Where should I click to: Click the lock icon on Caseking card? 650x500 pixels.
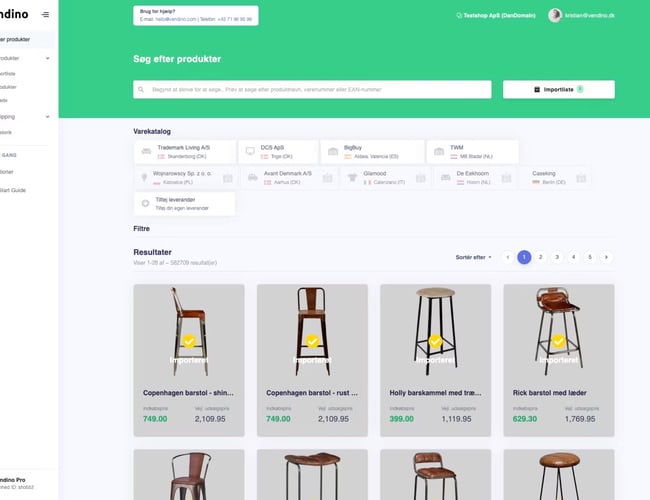pyautogui.click(x=581, y=178)
